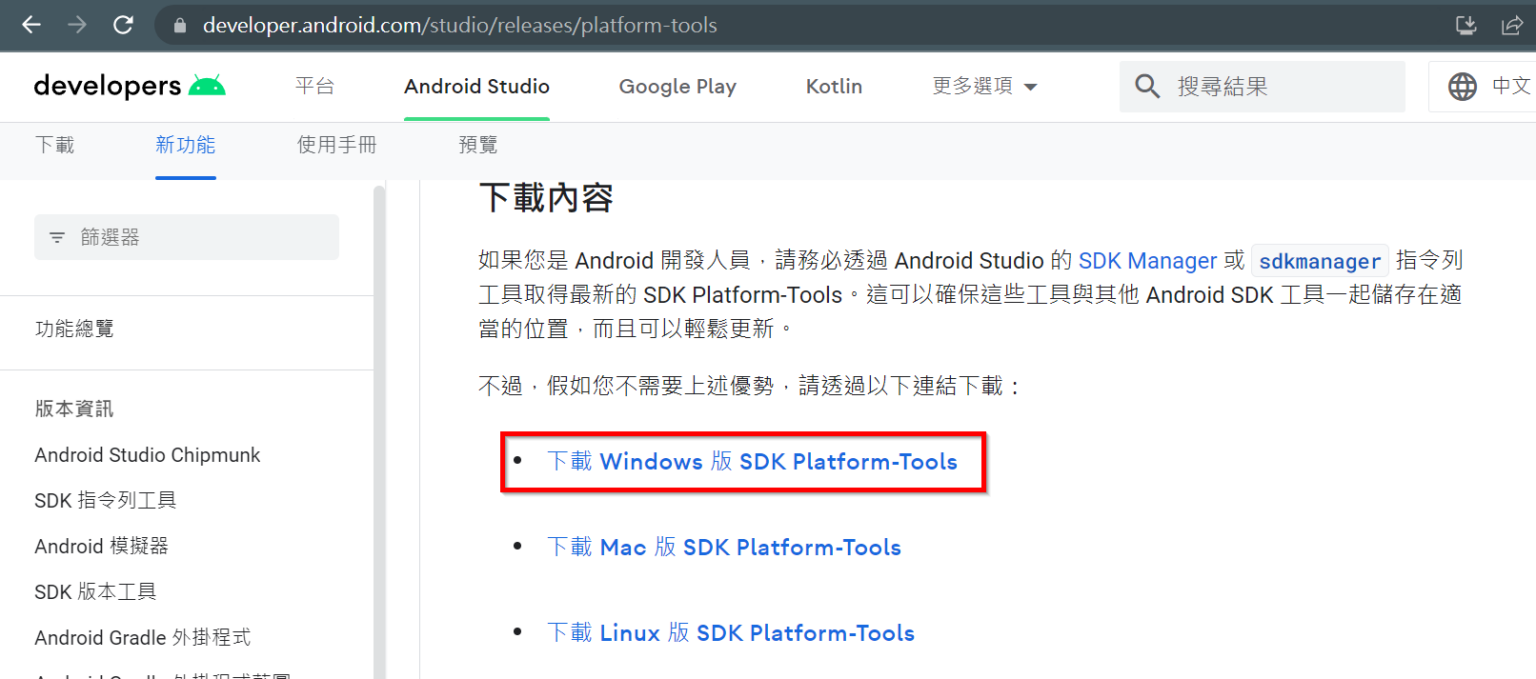Switch to the Android Studio section
Image resolution: width=1536 pixels, height=679 pixels.
tap(477, 86)
